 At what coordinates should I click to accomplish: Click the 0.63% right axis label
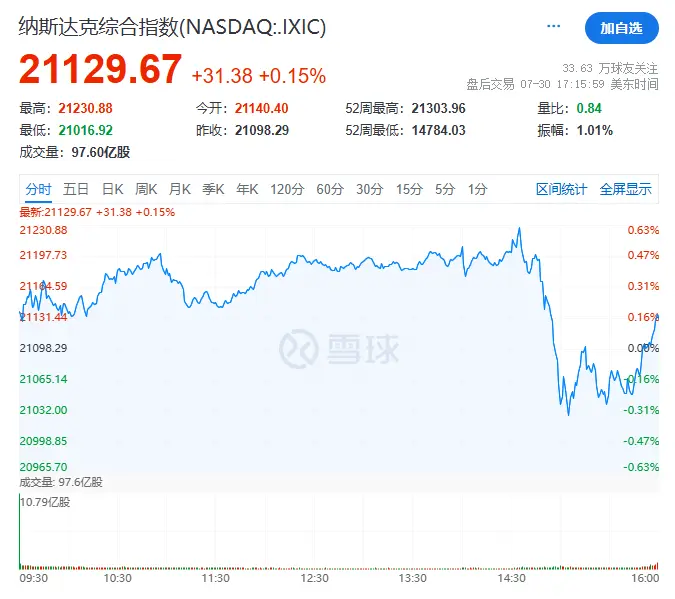(x=643, y=230)
